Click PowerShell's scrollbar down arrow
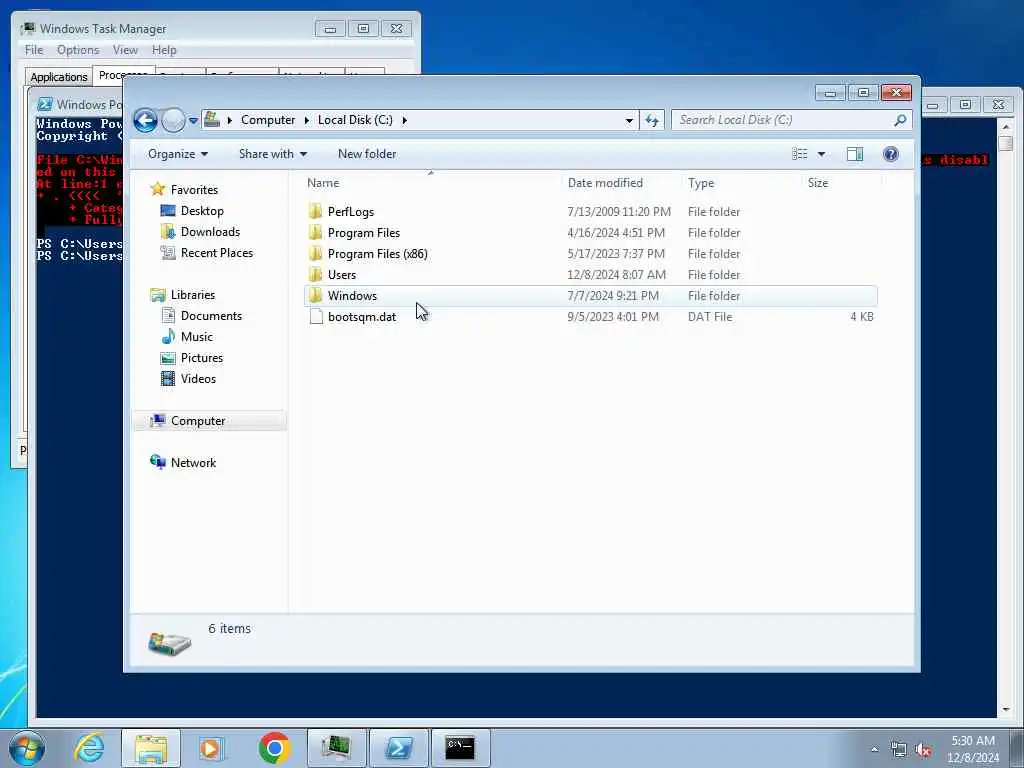1024x768 pixels. (1006, 709)
